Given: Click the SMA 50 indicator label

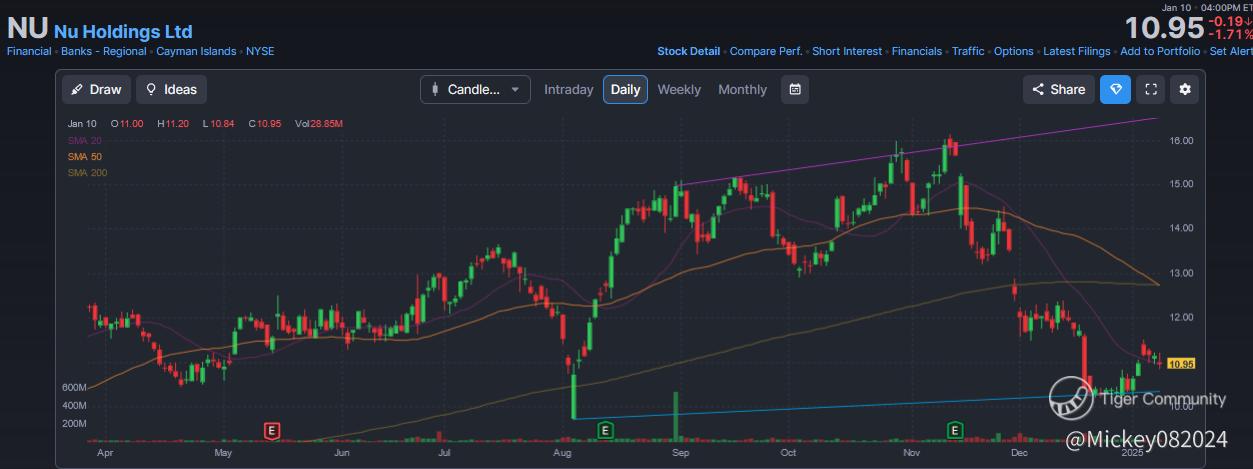Looking at the screenshot, I should 84,157.
